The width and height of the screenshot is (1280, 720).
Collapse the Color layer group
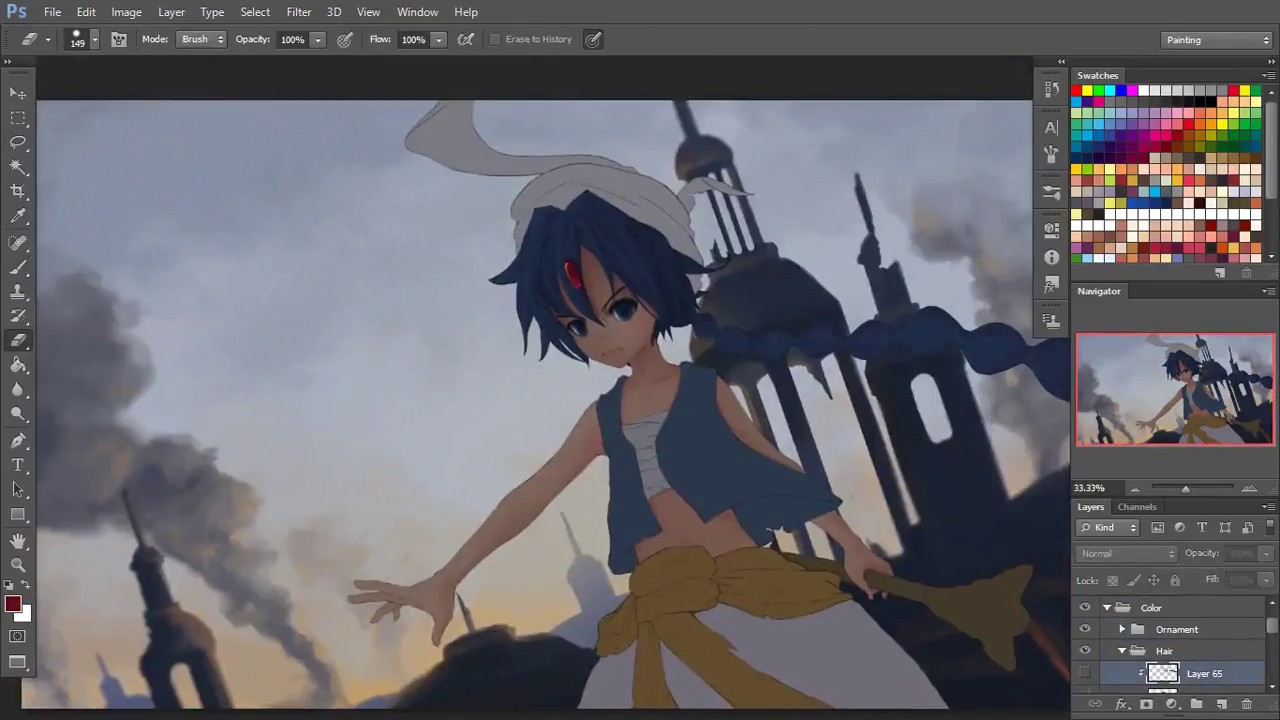(x=1107, y=608)
